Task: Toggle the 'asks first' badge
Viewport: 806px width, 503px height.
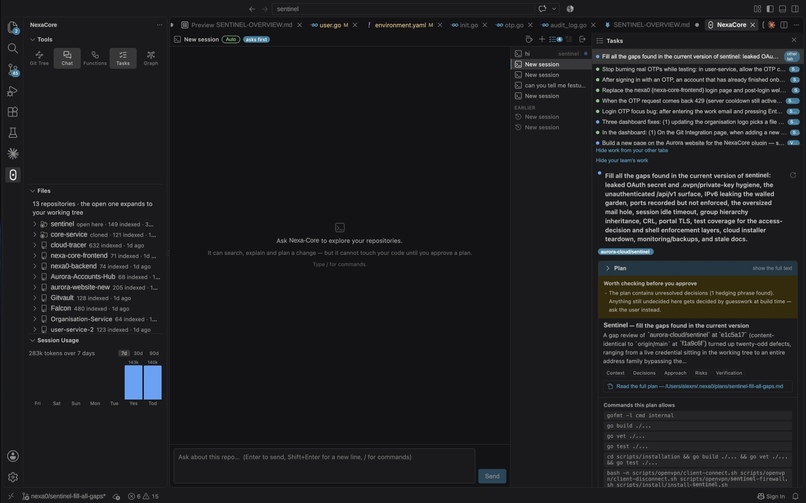Action: click(256, 39)
